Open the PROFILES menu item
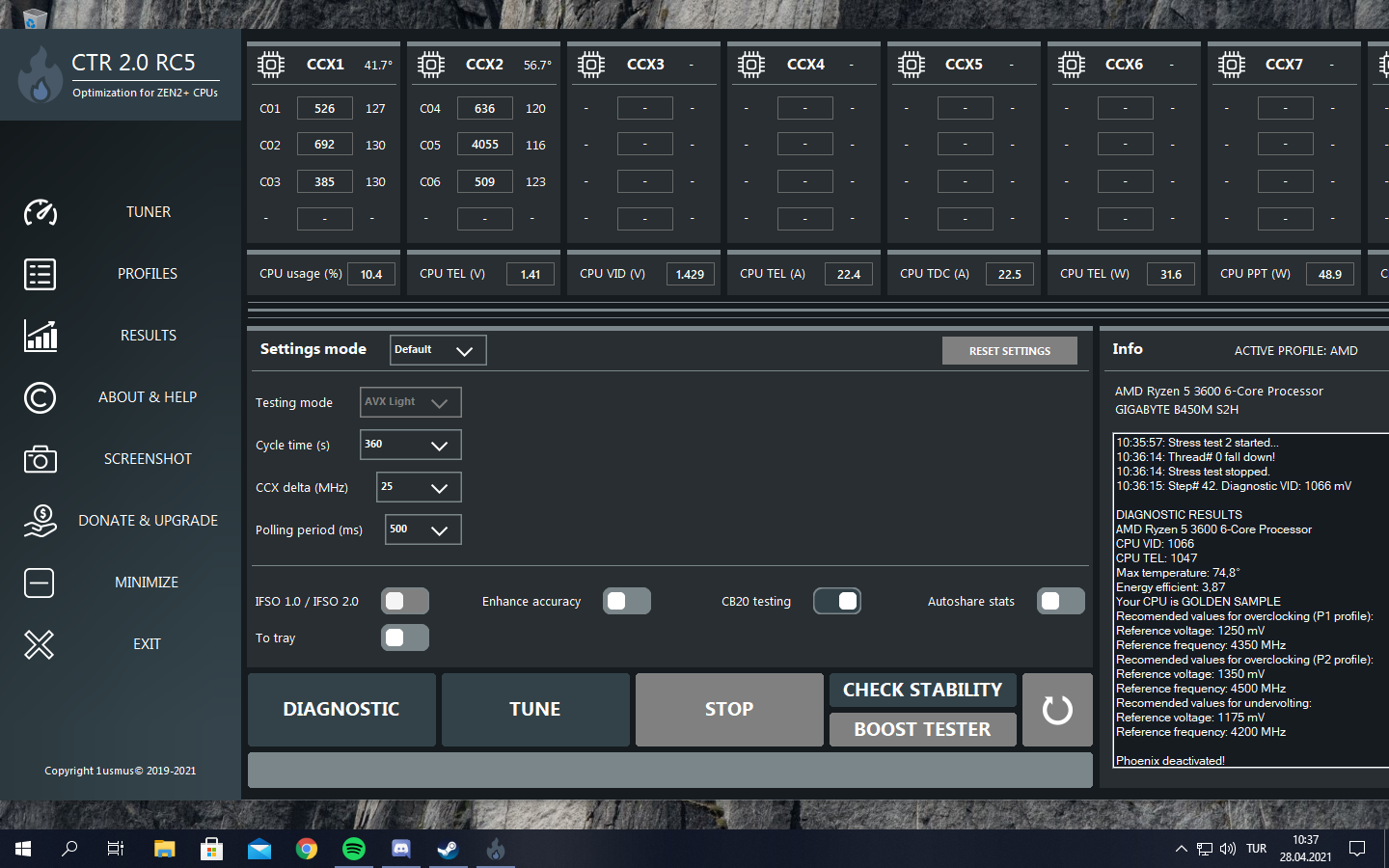 coord(148,274)
